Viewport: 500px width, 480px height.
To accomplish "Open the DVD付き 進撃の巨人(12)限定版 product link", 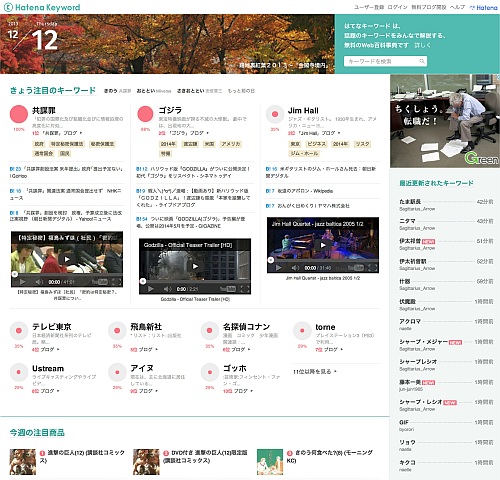I will coord(205,456).
